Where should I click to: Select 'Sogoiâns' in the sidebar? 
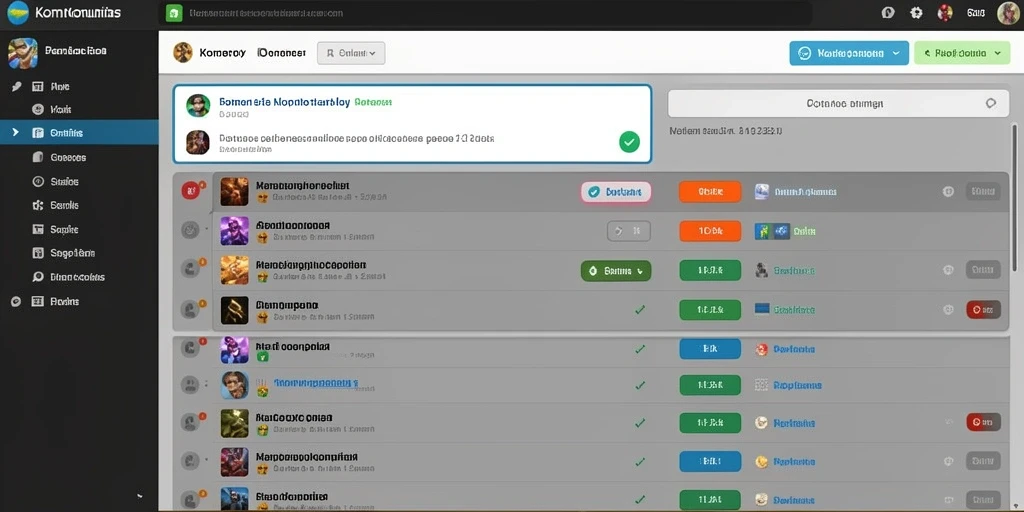pos(72,253)
